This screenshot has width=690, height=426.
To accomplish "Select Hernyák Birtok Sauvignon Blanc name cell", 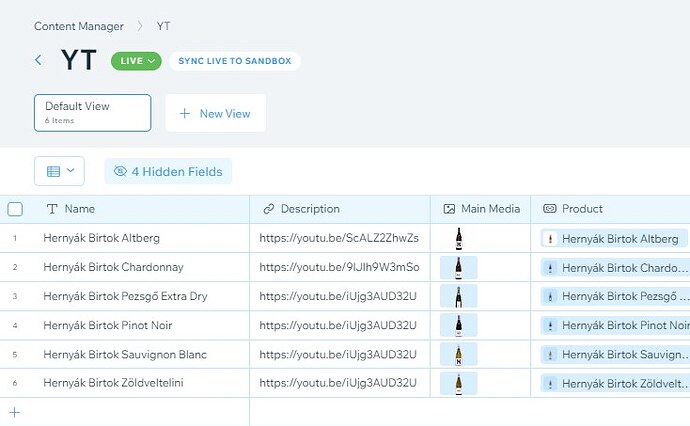I will (139, 354).
